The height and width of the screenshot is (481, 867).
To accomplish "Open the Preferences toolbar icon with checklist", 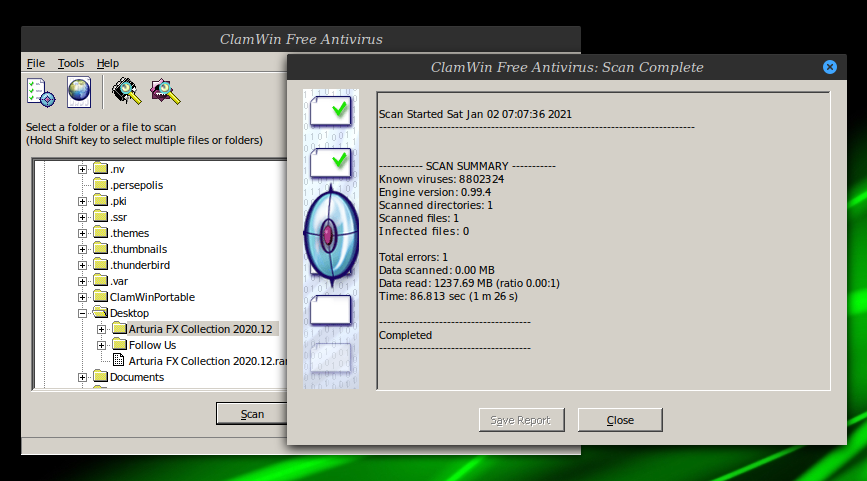I will [x=41, y=92].
